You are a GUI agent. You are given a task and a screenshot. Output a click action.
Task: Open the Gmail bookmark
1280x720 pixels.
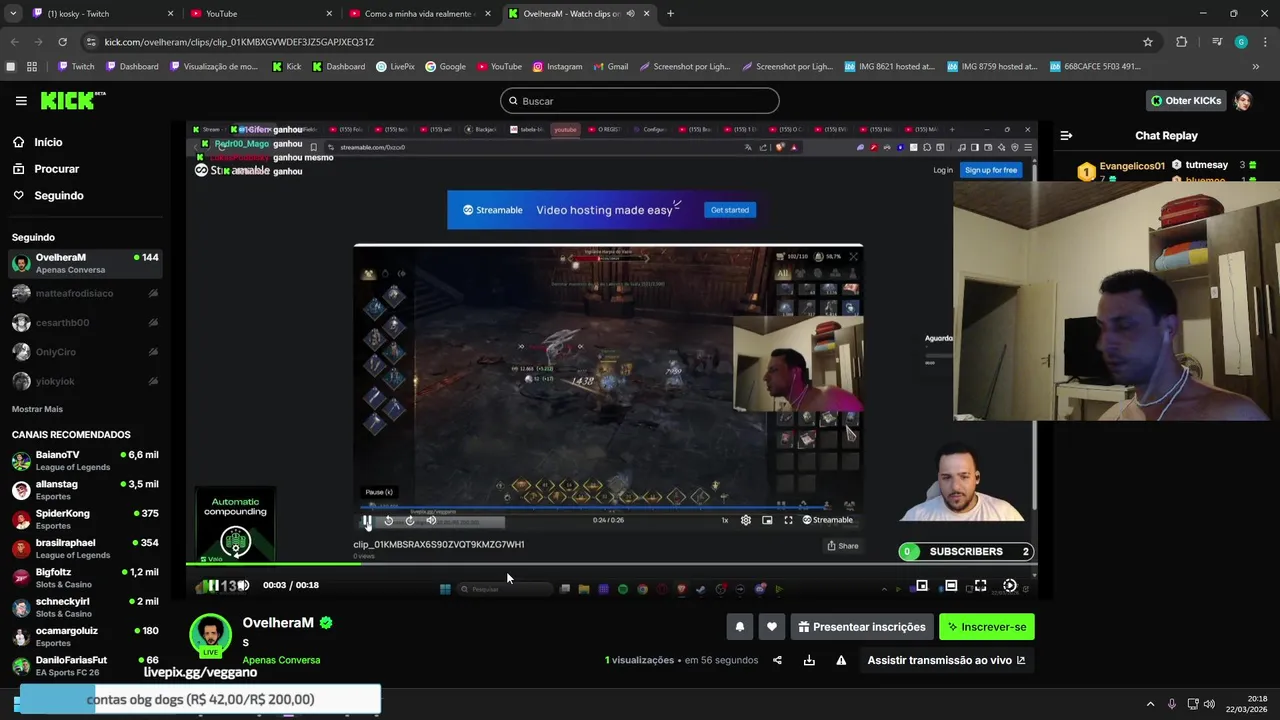[x=610, y=67]
